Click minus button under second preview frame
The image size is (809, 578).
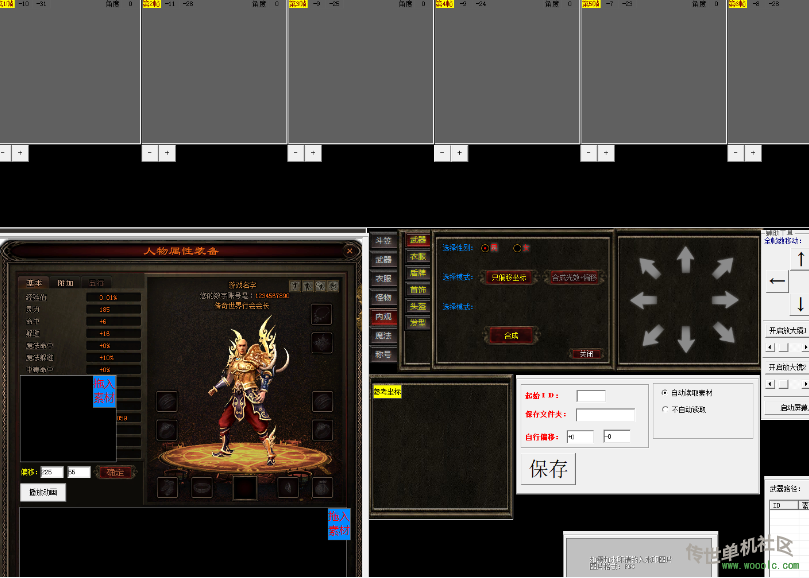[150, 153]
